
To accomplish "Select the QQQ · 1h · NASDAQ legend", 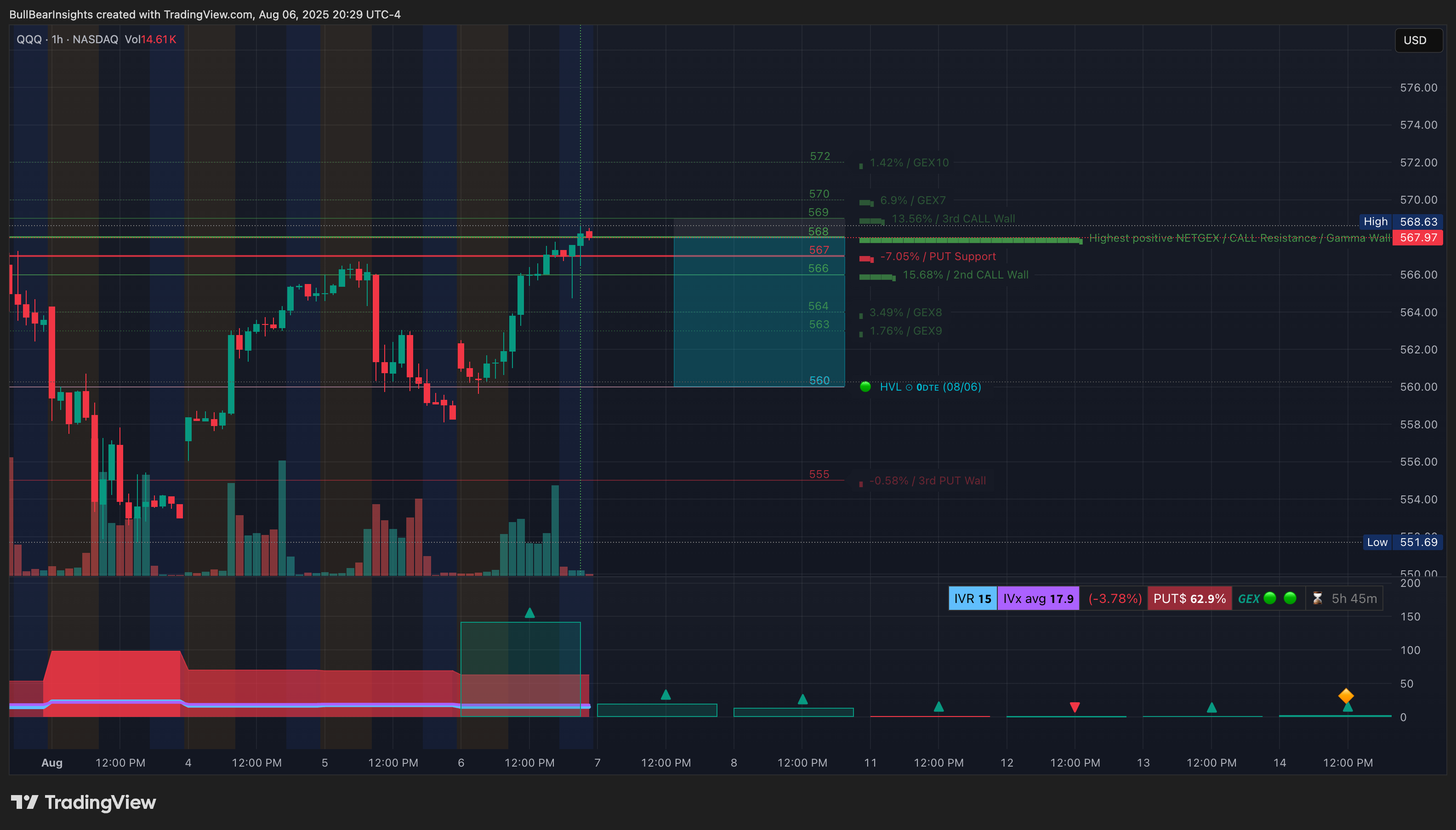I will 67,40.
